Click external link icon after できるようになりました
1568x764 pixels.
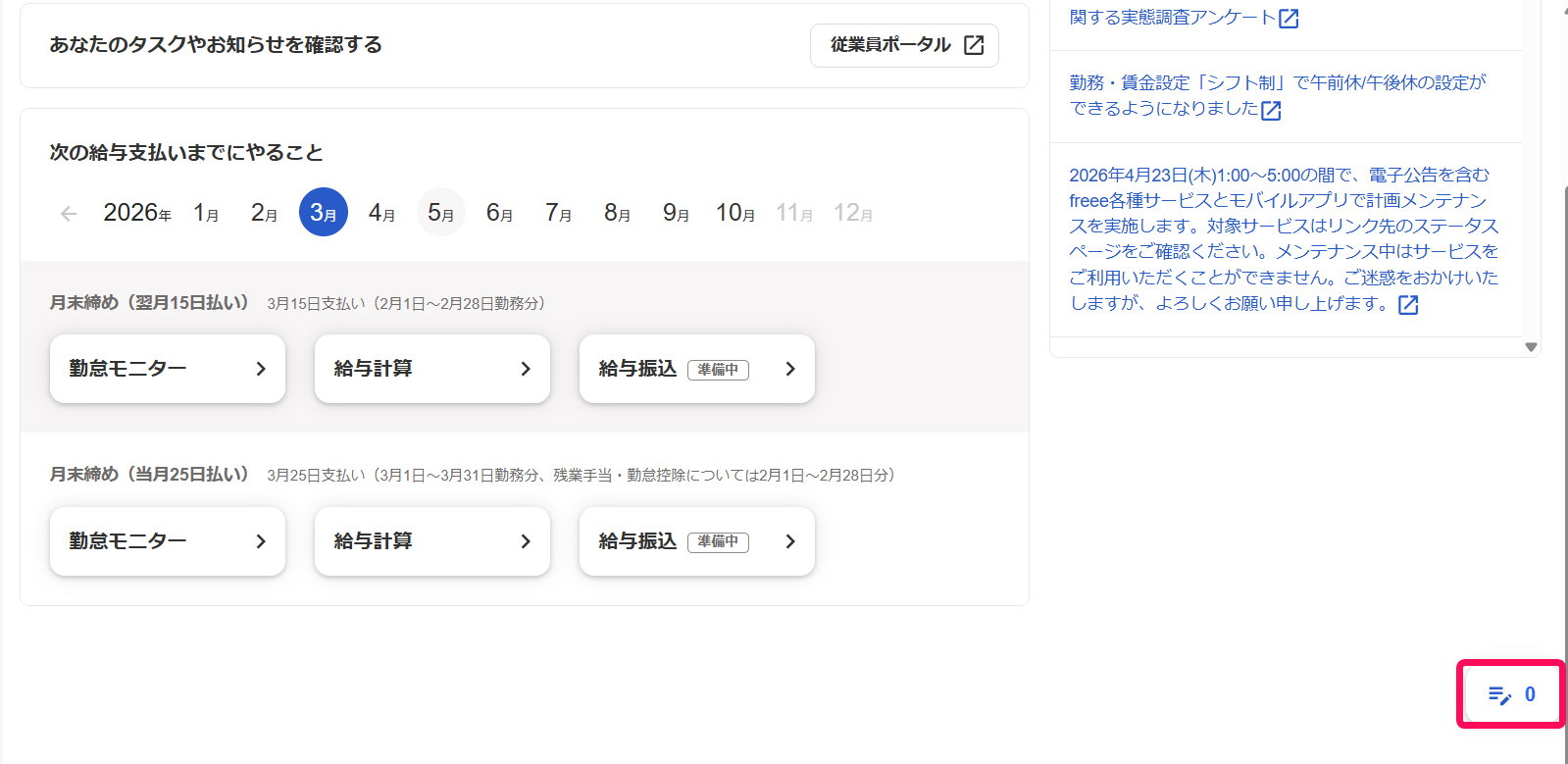click(x=1271, y=110)
